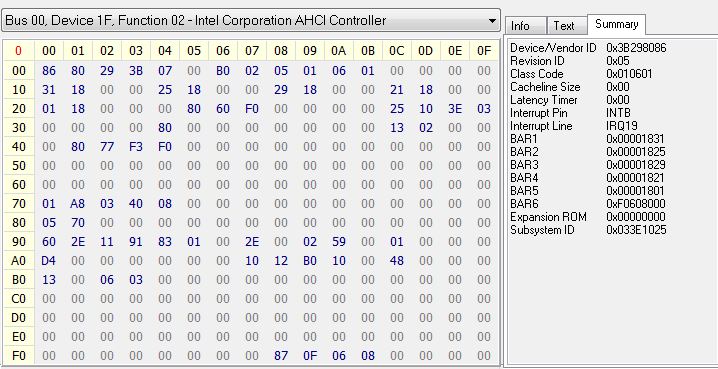Click the Latency Timer label

click(x=544, y=100)
